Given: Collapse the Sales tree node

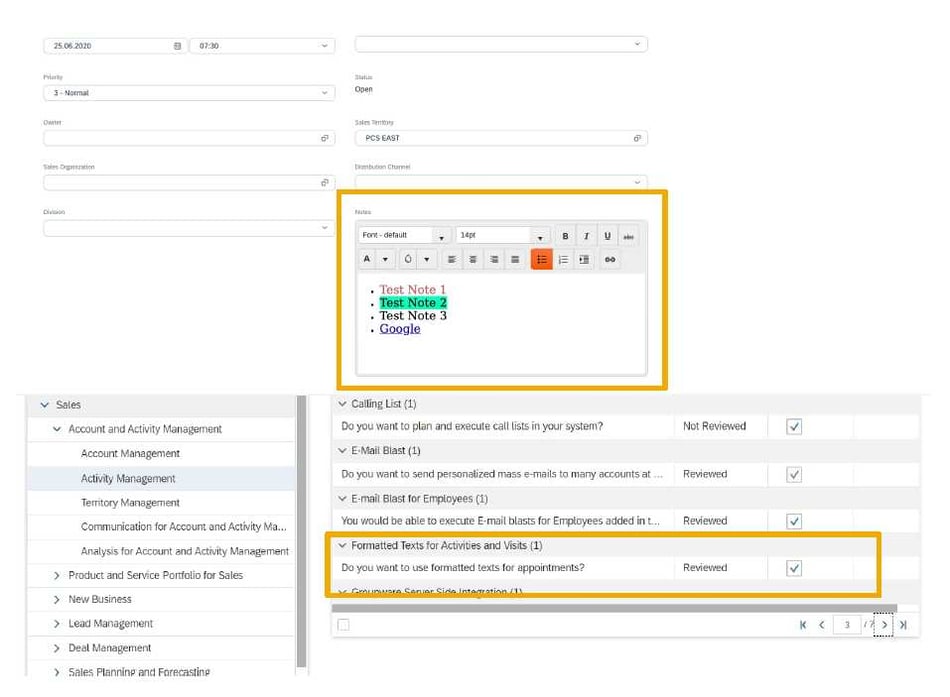Looking at the screenshot, I should pos(44,405).
